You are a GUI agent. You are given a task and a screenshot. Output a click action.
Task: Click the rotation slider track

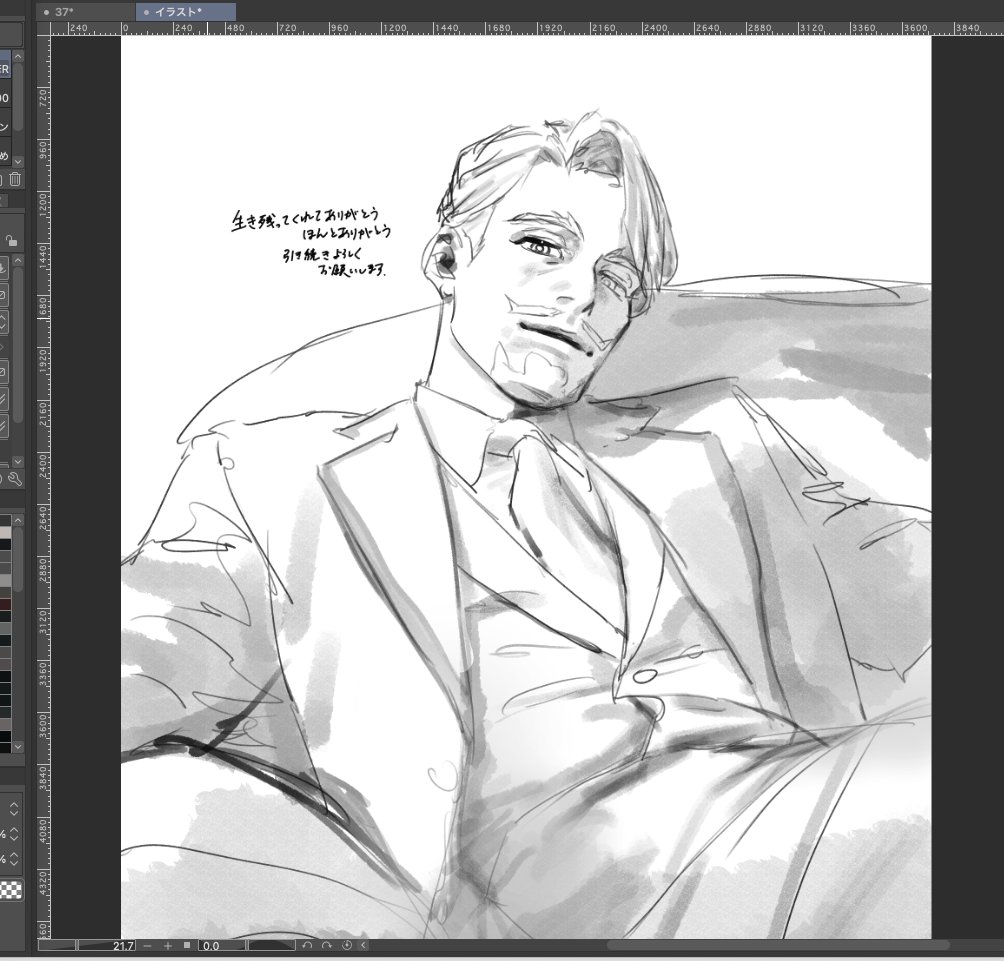(272, 946)
